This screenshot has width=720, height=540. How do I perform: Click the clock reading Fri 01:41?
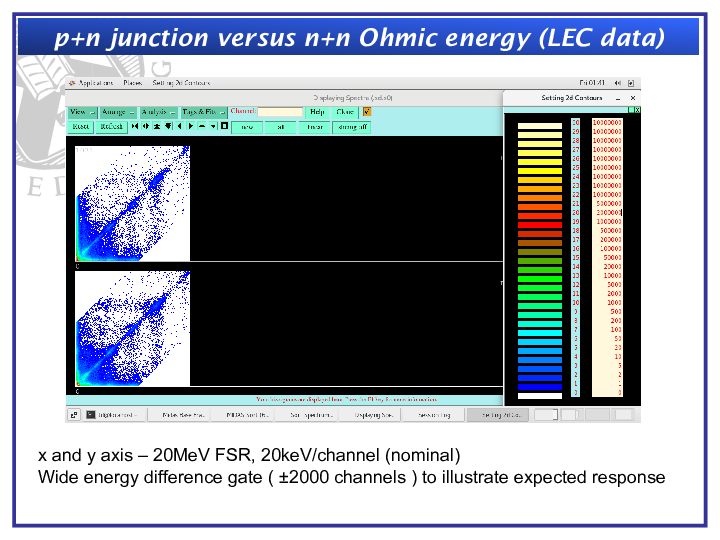[591, 83]
